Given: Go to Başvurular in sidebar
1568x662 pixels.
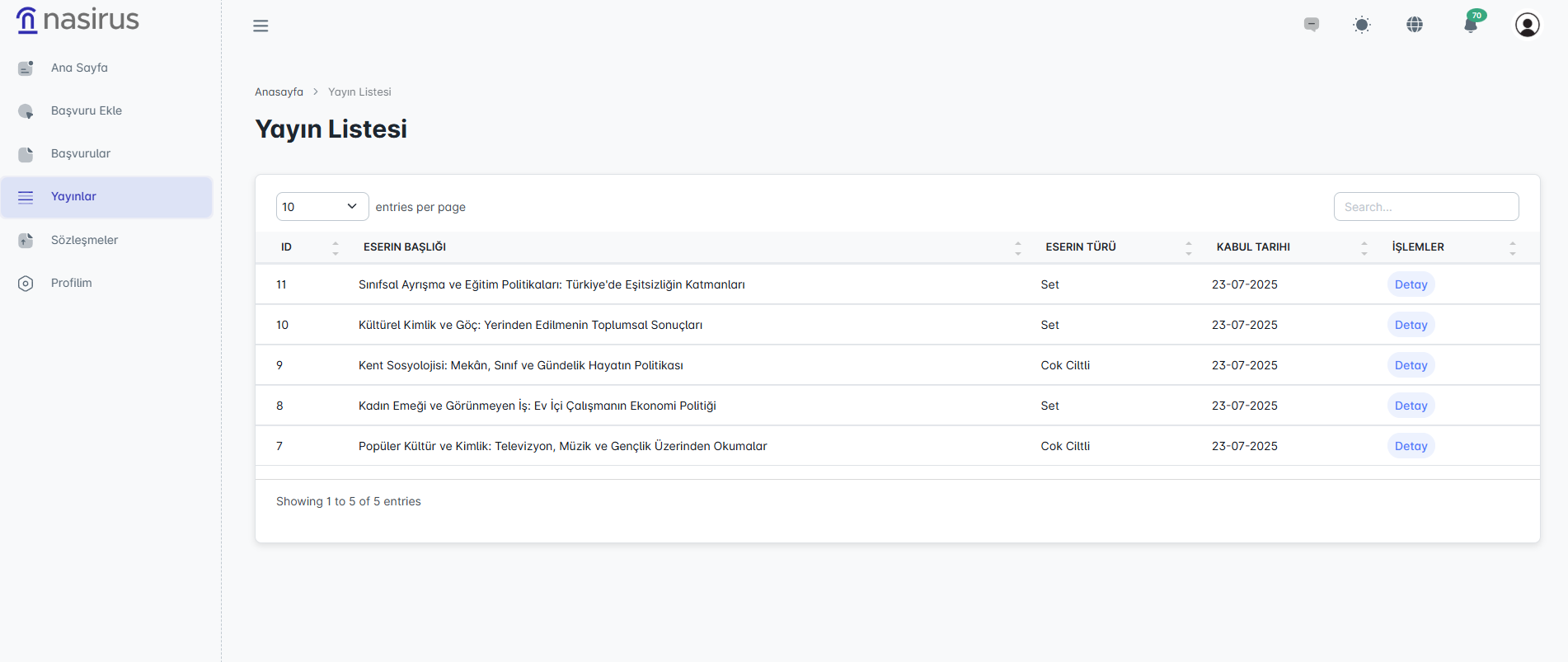Looking at the screenshot, I should pos(81,153).
